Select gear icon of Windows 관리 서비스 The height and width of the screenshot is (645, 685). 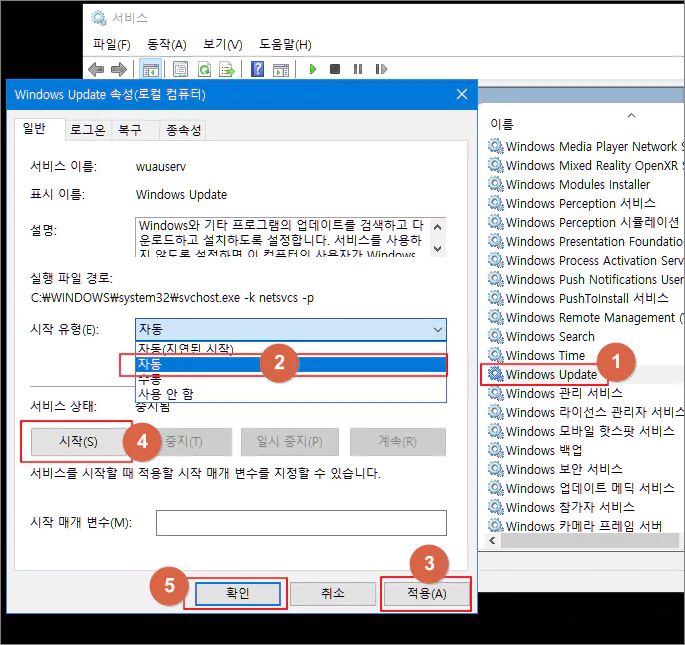coord(495,393)
